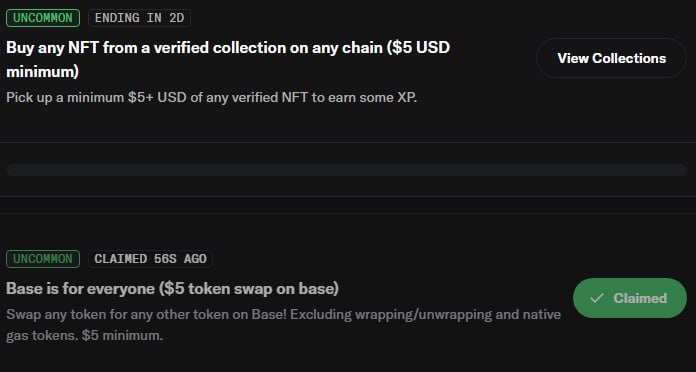Click the View Collections button
The height and width of the screenshot is (372, 696).
(611, 58)
